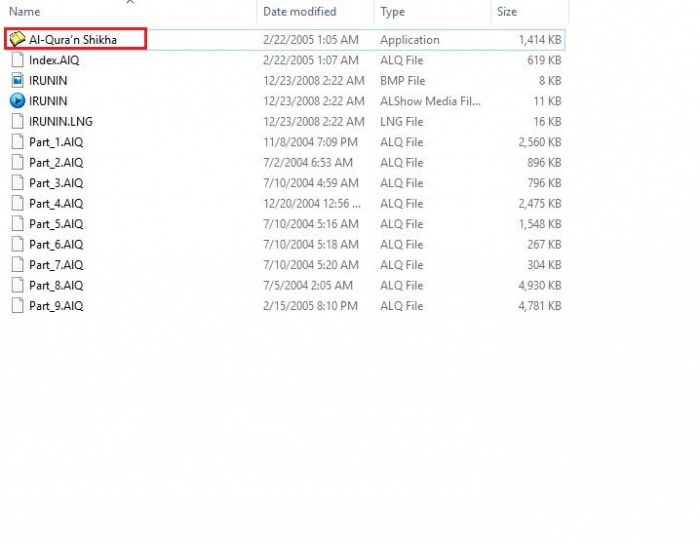
Task: Click the truncated 12/20/2004 12:56 date cell
Action: [x=312, y=204]
